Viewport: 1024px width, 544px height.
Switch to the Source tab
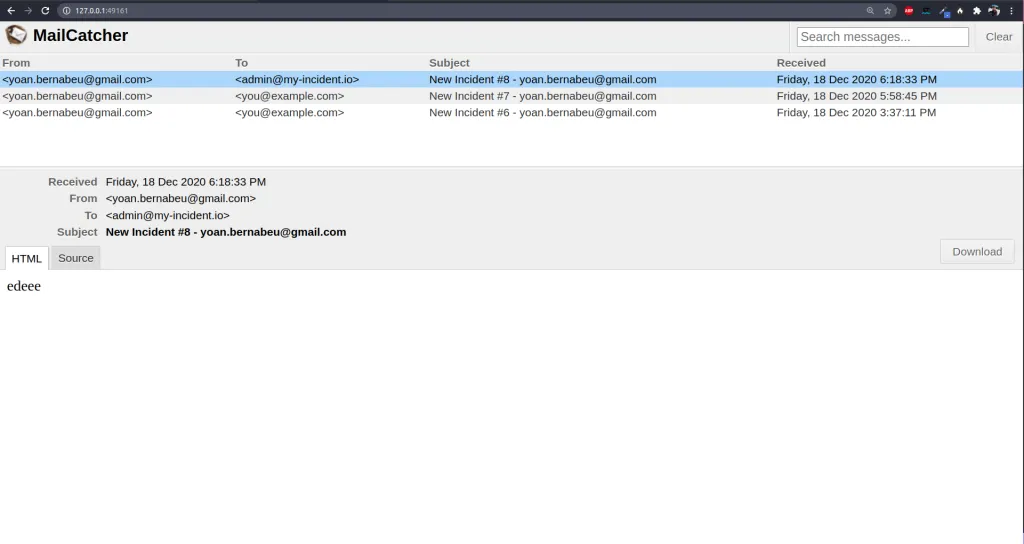point(76,258)
